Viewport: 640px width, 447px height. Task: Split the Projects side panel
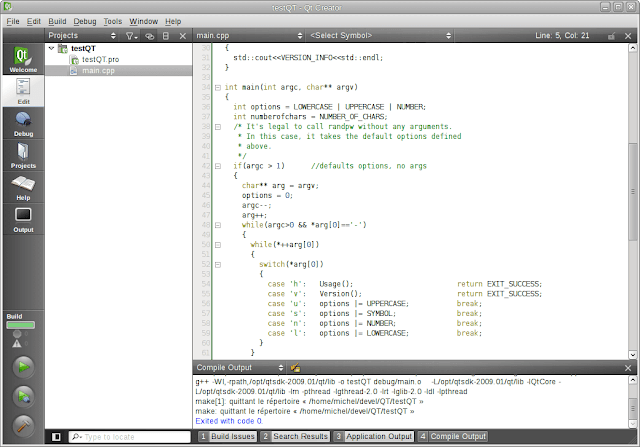166,36
